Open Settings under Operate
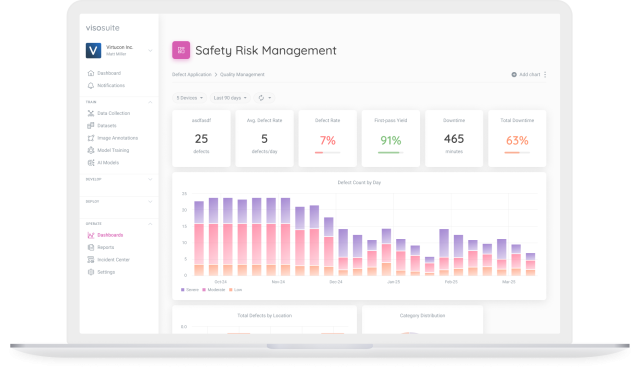The width and height of the screenshot is (640, 370). 106,272
